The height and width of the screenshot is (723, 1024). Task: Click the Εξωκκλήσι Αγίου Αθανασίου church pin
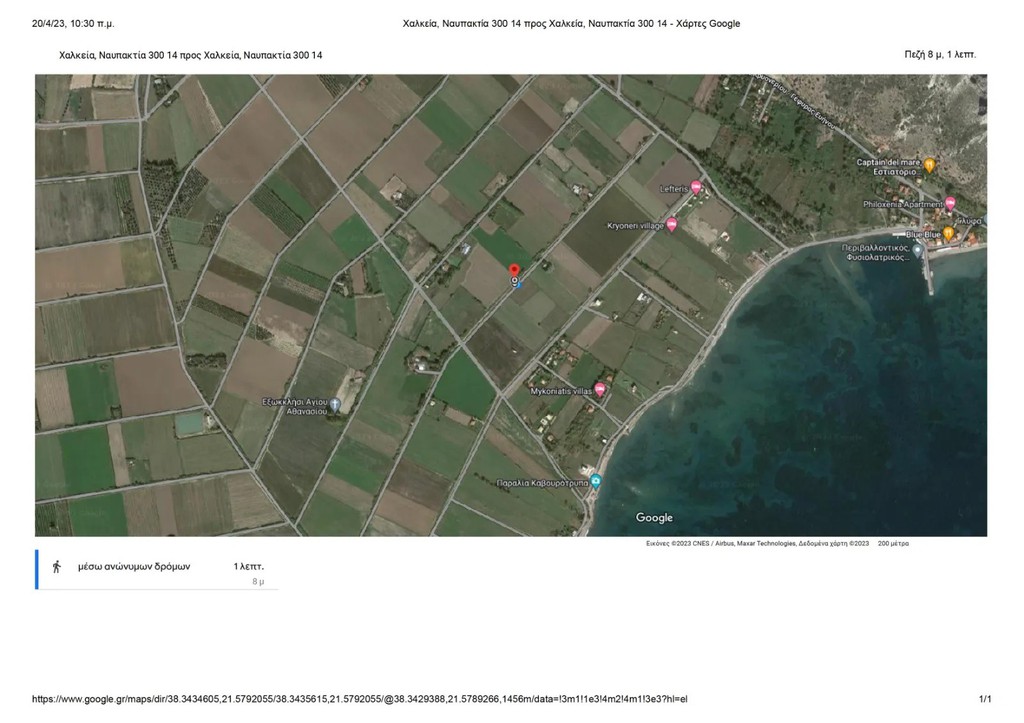pyautogui.click(x=334, y=406)
